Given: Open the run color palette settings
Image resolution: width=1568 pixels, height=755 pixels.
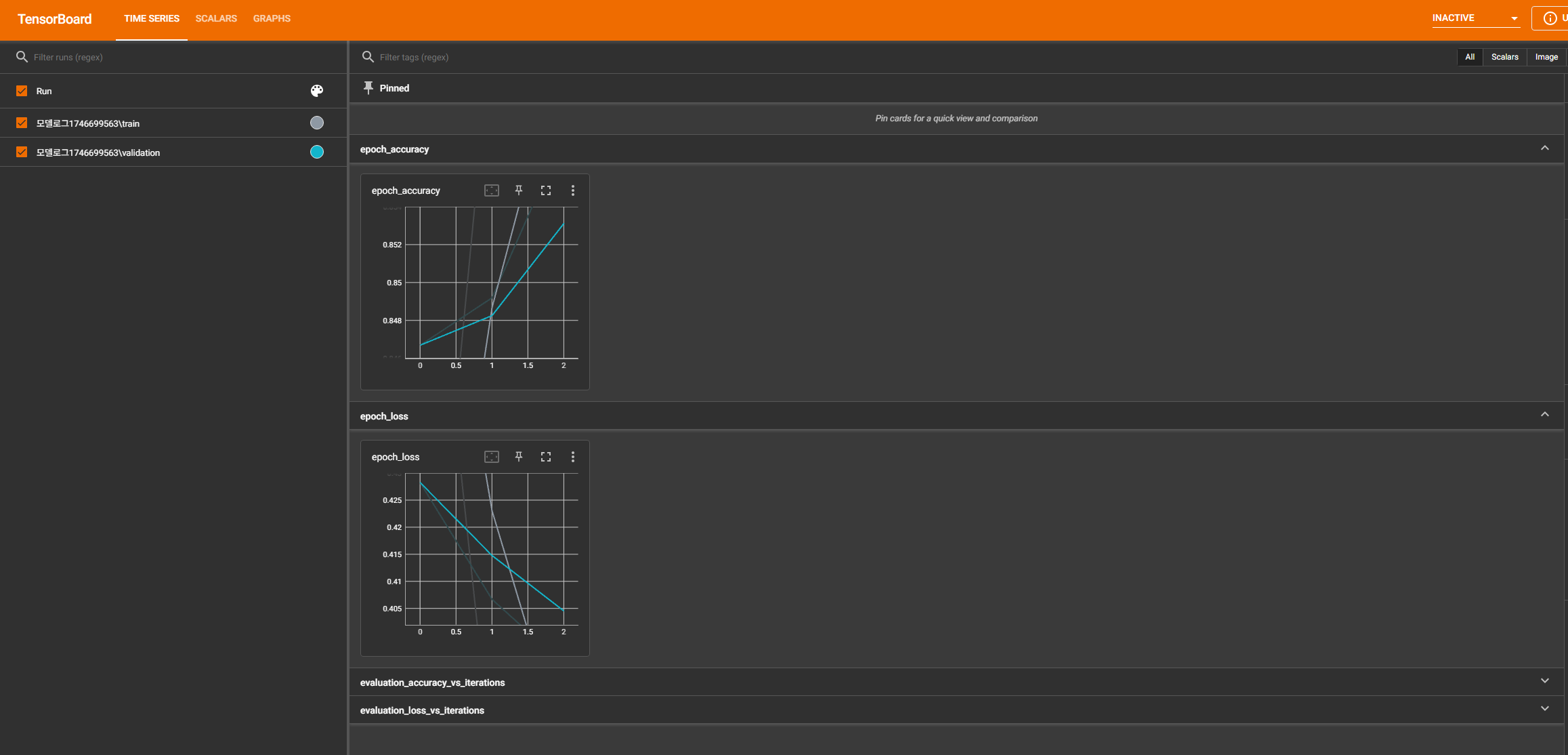Looking at the screenshot, I should pos(317,91).
